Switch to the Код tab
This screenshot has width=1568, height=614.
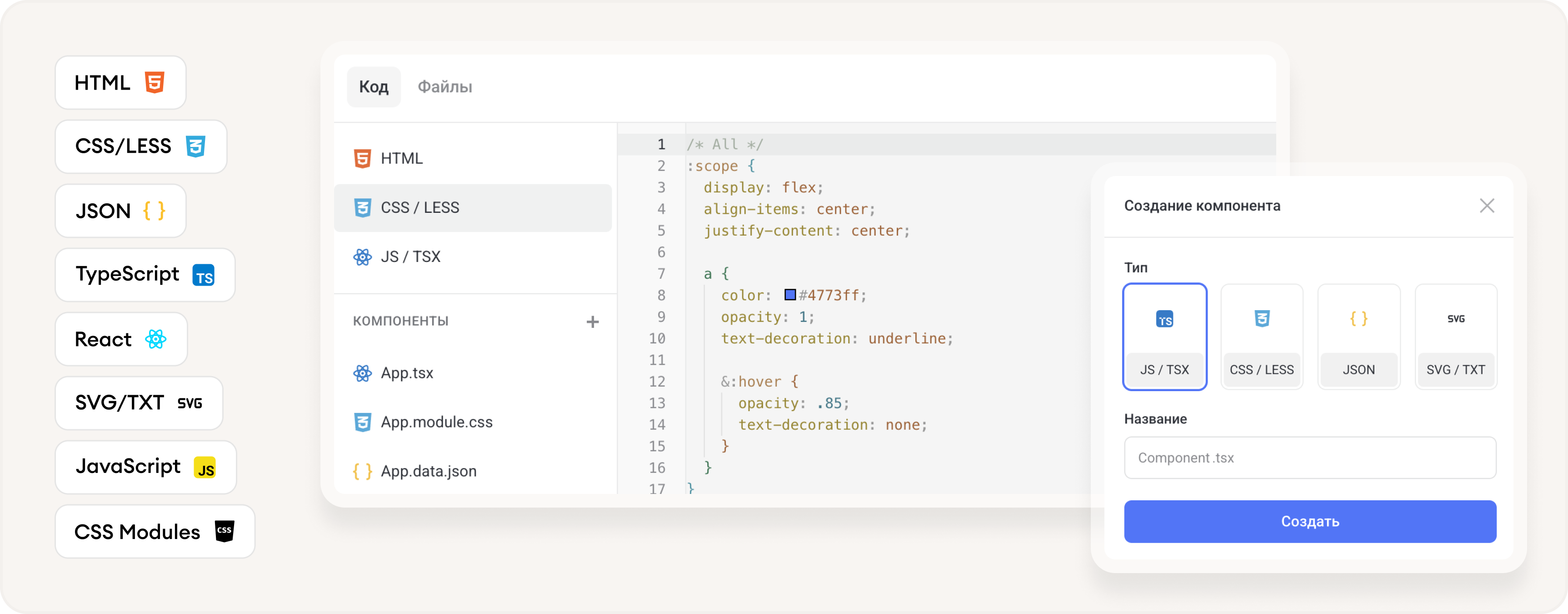pos(374,86)
